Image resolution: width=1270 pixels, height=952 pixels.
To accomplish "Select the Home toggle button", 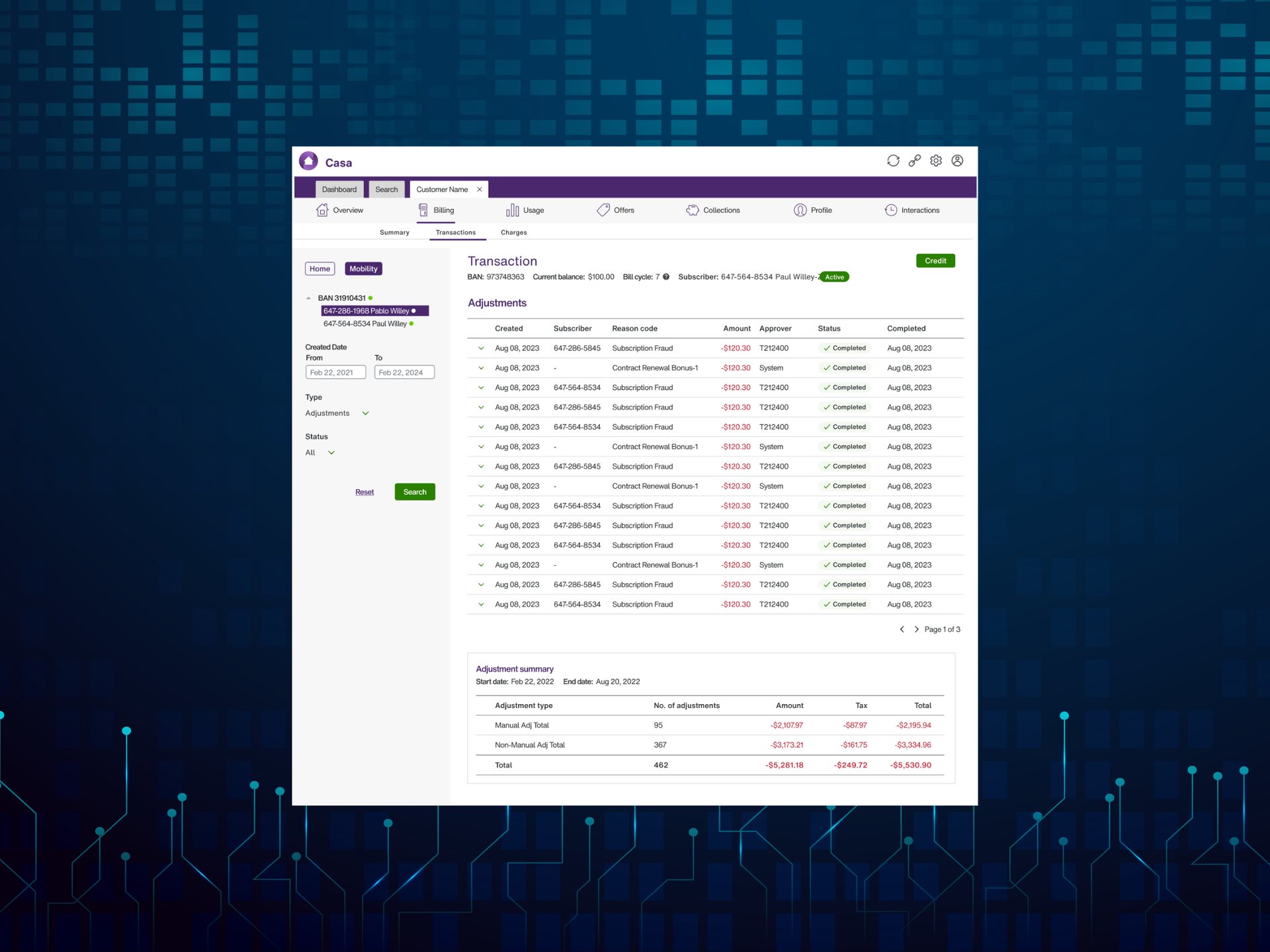I will click(319, 269).
